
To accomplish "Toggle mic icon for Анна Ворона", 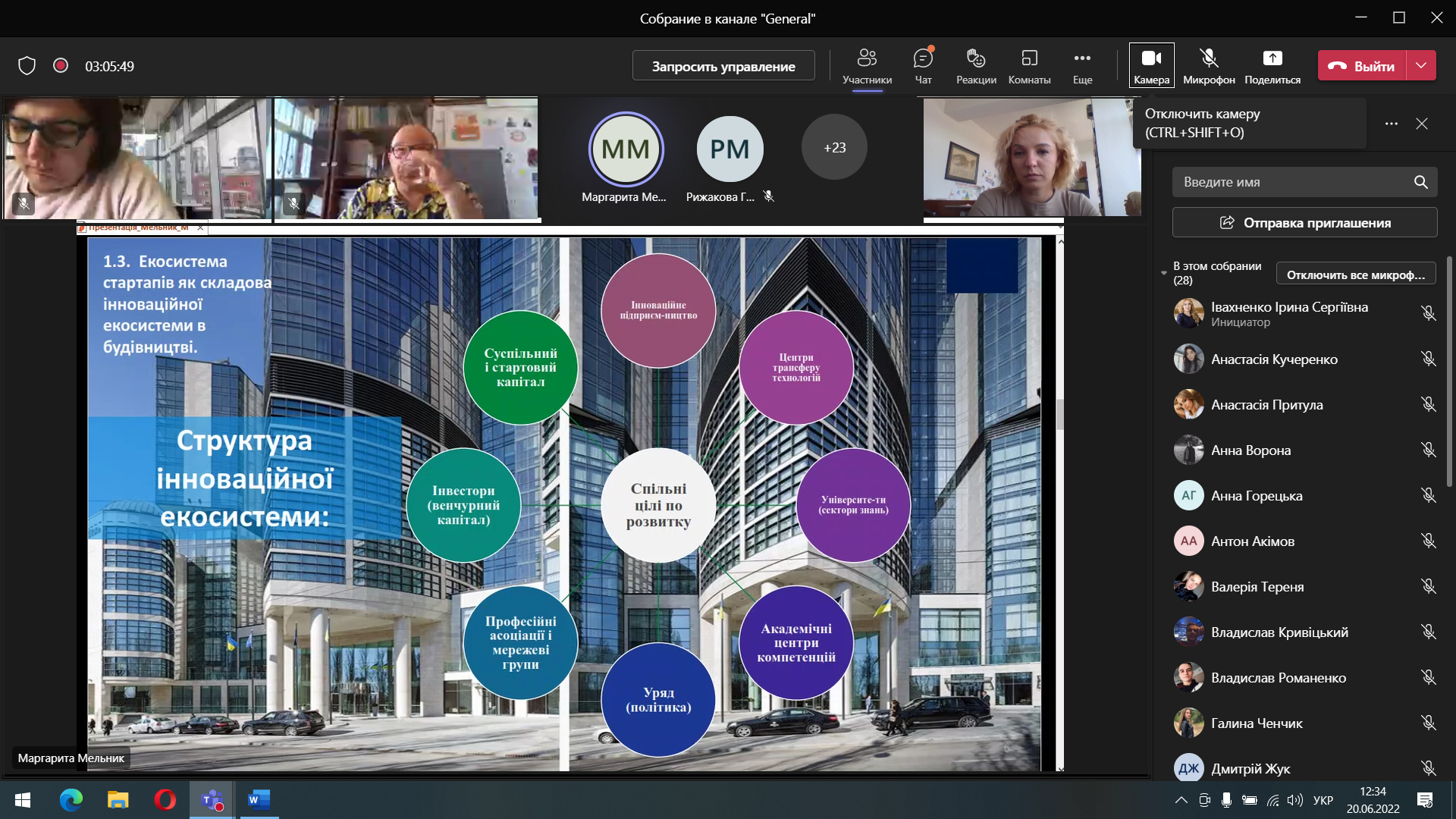I will pos(1429,450).
